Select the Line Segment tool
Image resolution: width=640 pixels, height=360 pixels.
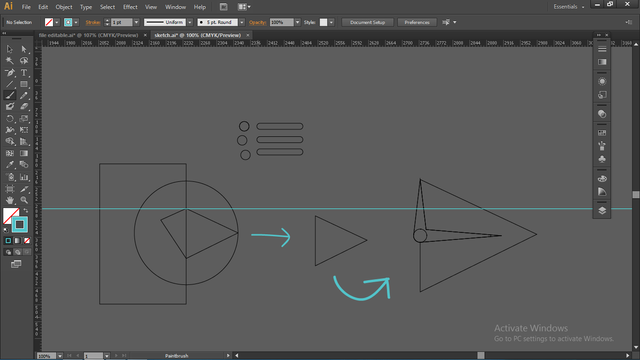tap(10, 84)
